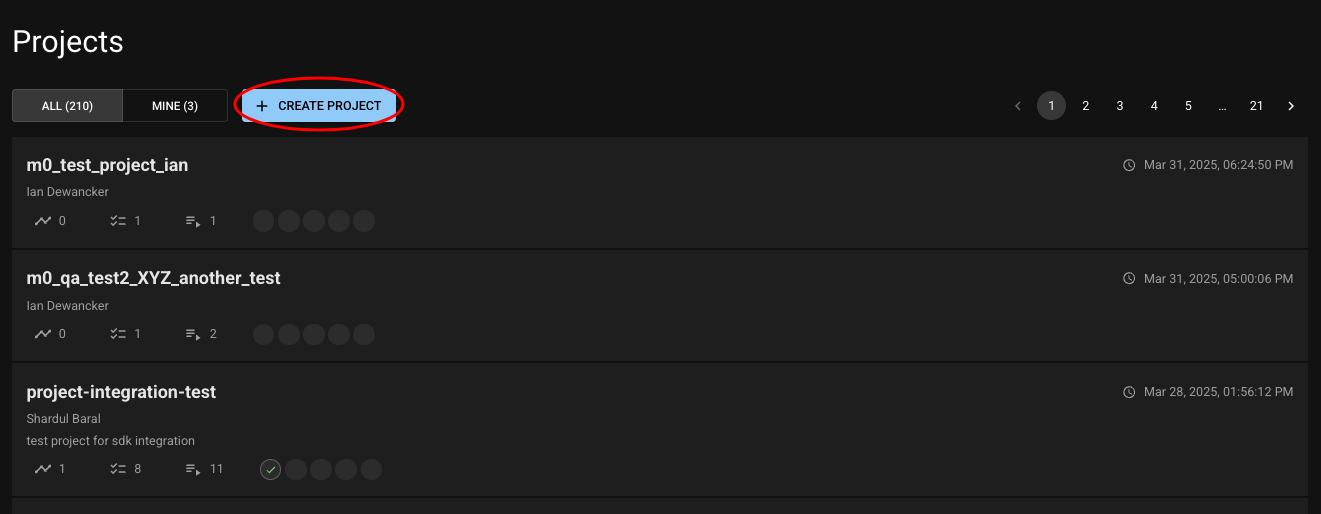Click the first status circle in m0_test_project_ian

[x=263, y=221]
